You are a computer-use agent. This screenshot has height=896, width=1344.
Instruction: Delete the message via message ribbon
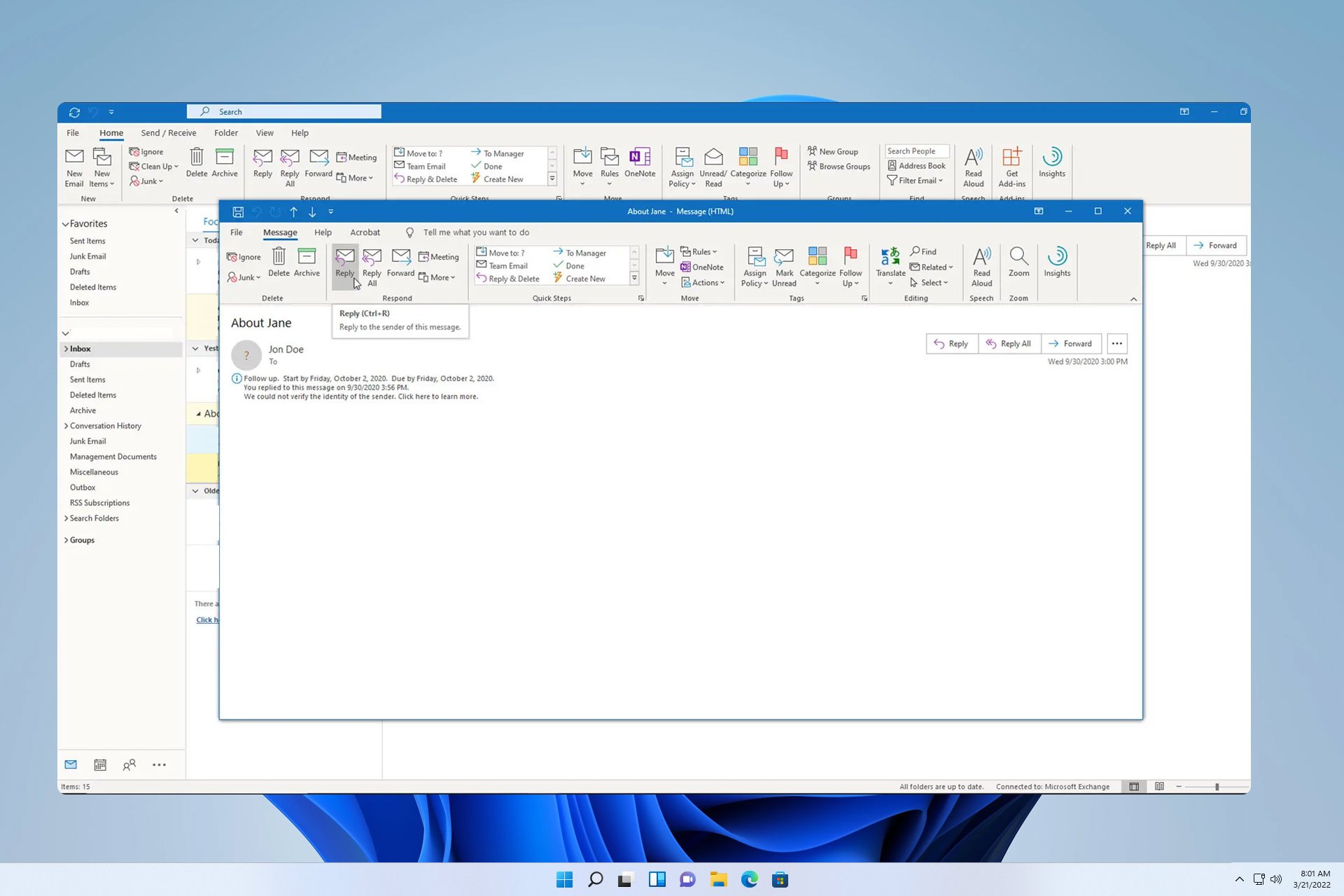tap(279, 263)
